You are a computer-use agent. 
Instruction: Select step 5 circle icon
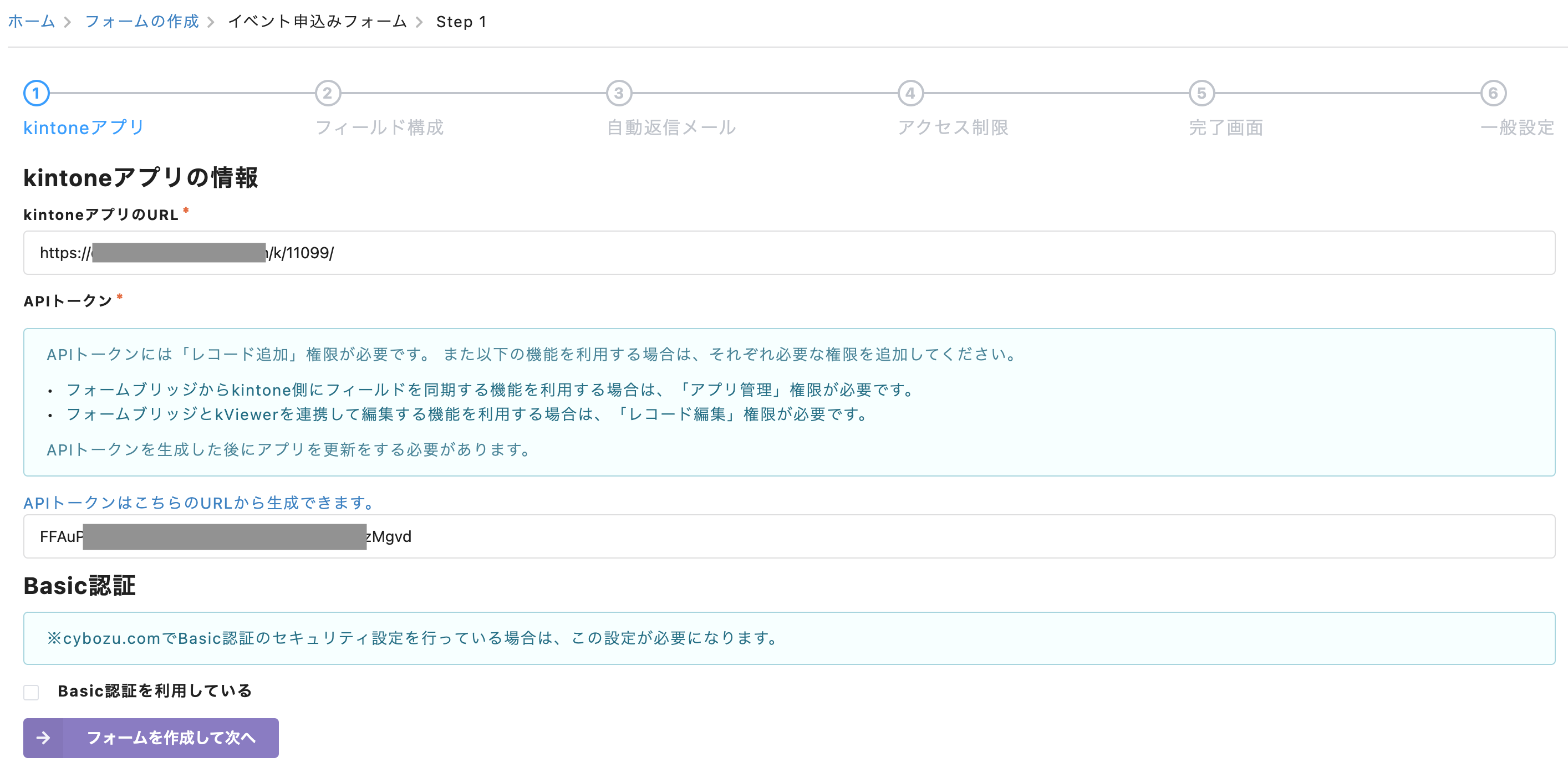tap(1202, 93)
